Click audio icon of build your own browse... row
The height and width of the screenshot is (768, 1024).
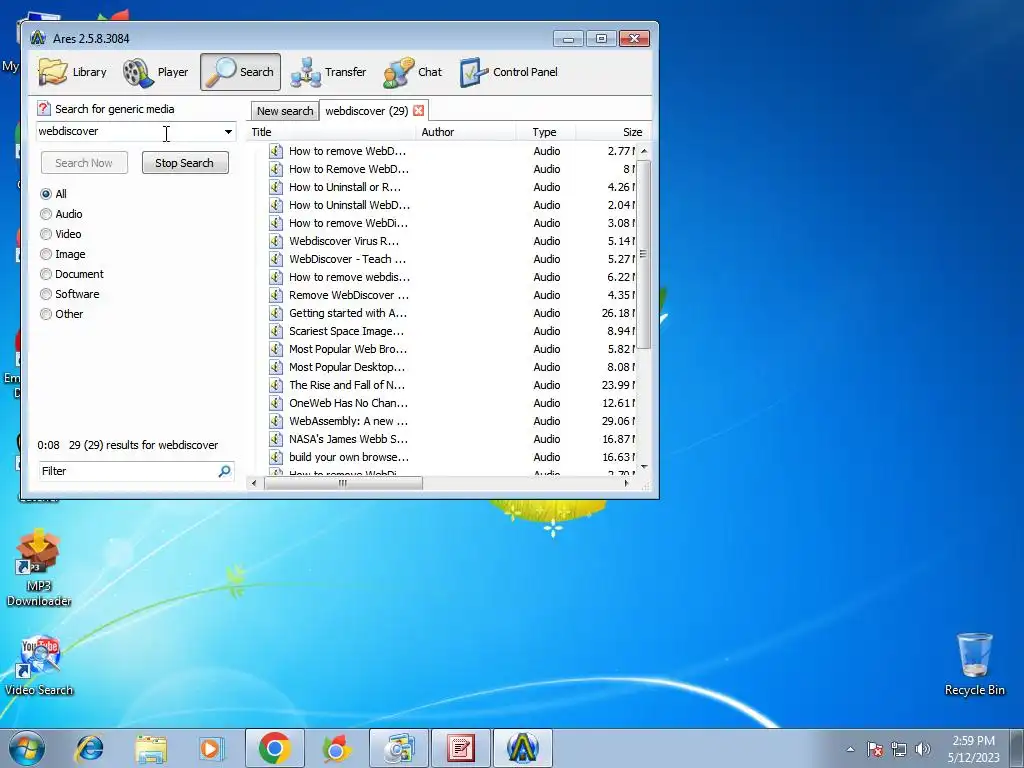coord(276,457)
